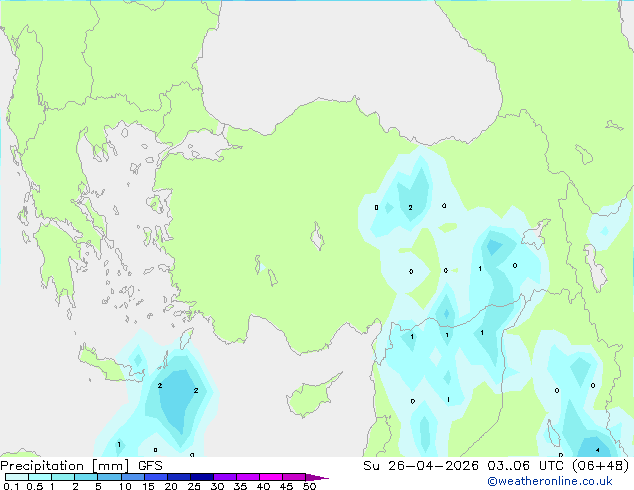634x490 pixels.
Task: Click the '10' legend scale label
Action: coord(125,486)
